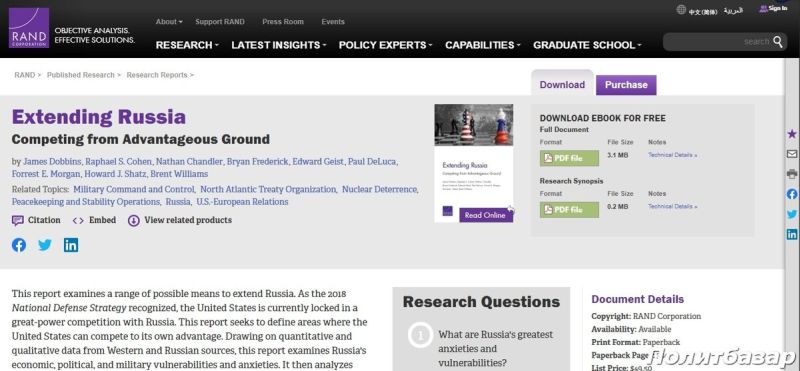The width and height of the screenshot is (800, 371).
Task: Open author Brent Williams link
Action: [179, 174]
